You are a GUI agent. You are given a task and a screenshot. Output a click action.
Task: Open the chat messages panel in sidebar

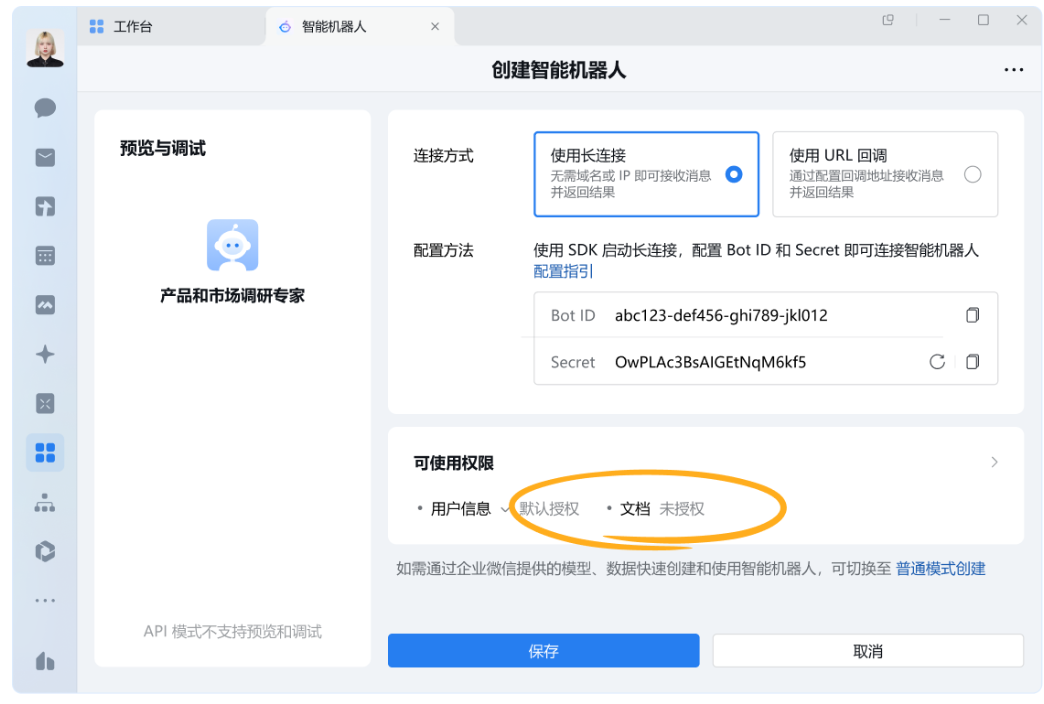[x=44, y=108]
